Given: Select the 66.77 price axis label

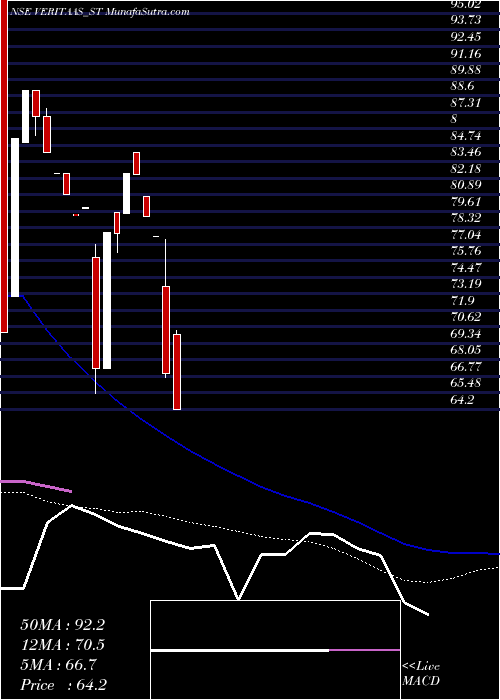Looking at the screenshot, I should tap(466, 366).
